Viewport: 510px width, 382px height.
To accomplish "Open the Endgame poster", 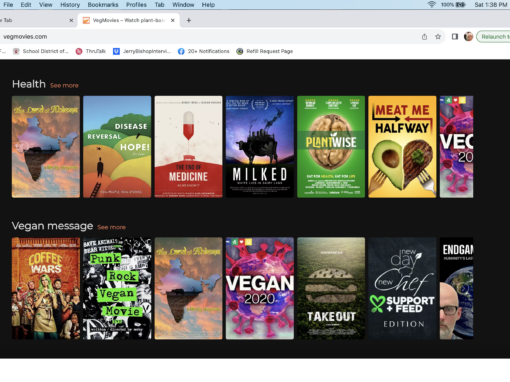I will click(x=456, y=288).
